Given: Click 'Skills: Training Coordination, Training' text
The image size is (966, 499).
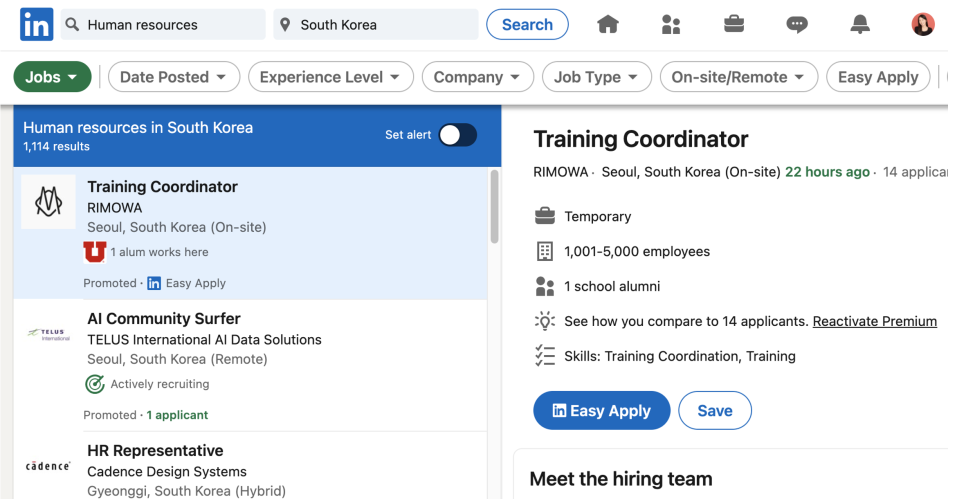Looking at the screenshot, I should pyautogui.click(x=680, y=356).
